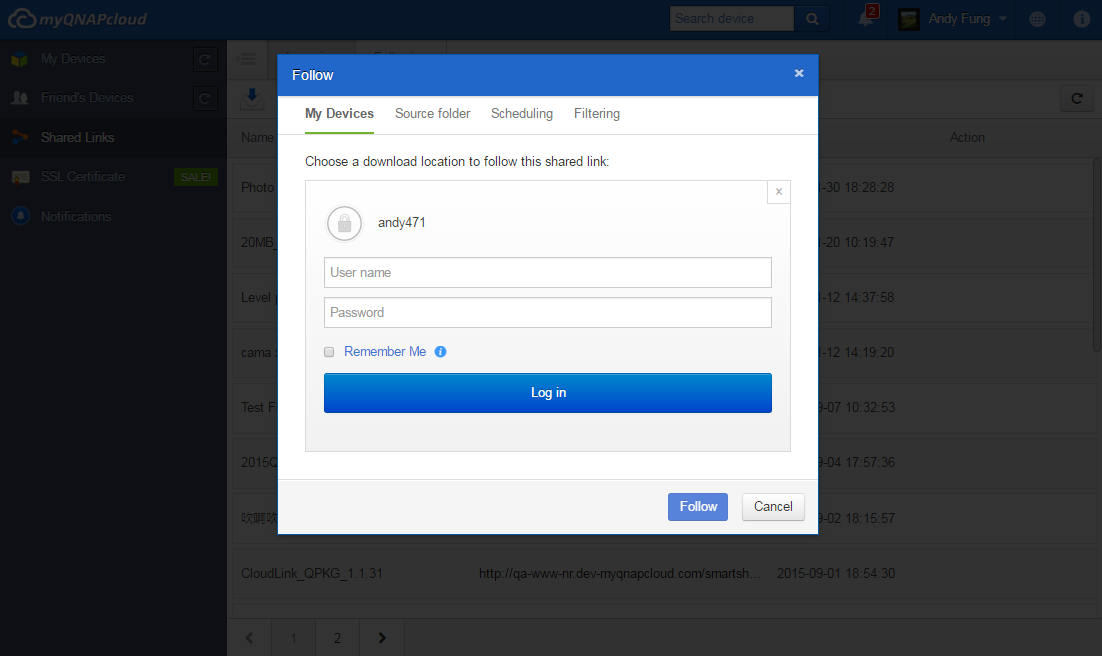This screenshot has height=656, width=1102.
Task: Click the Remember Me info icon
Action: pyautogui.click(x=440, y=352)
